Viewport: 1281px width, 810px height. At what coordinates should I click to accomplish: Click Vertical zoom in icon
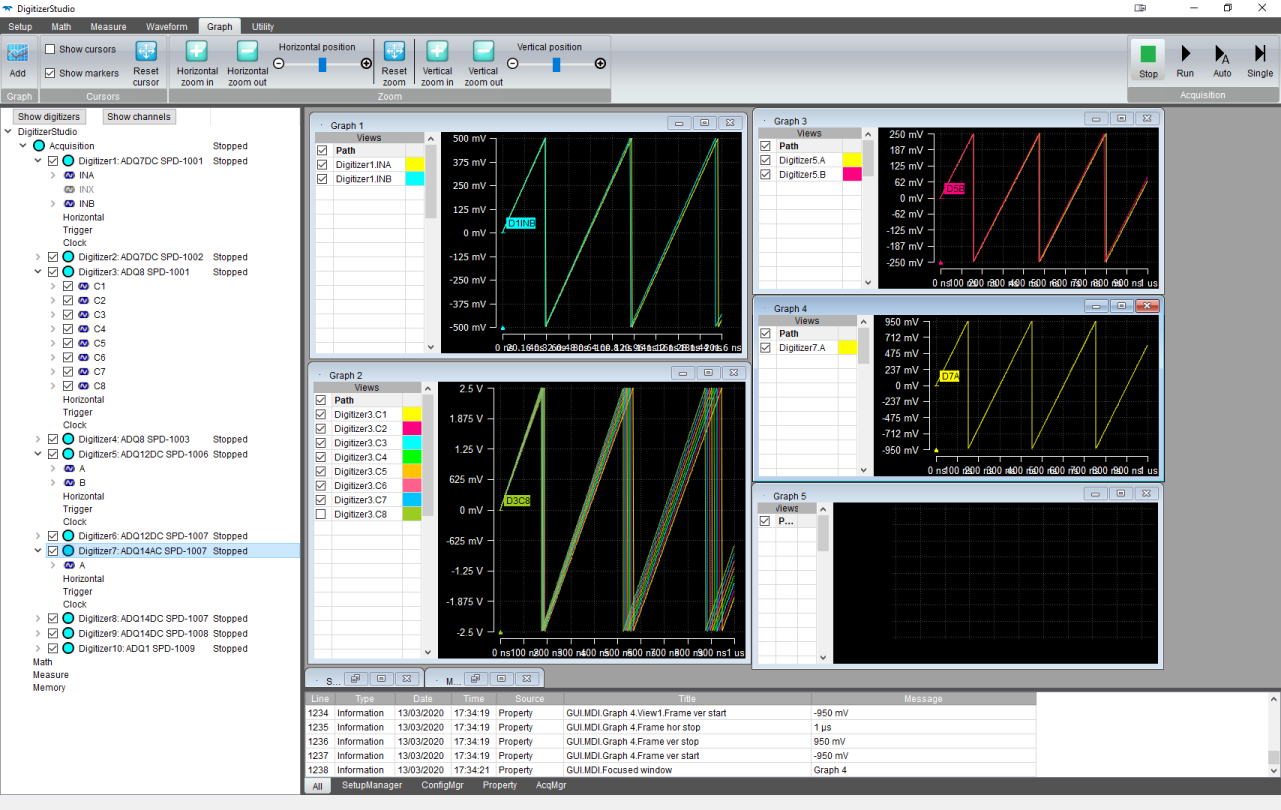437,53
